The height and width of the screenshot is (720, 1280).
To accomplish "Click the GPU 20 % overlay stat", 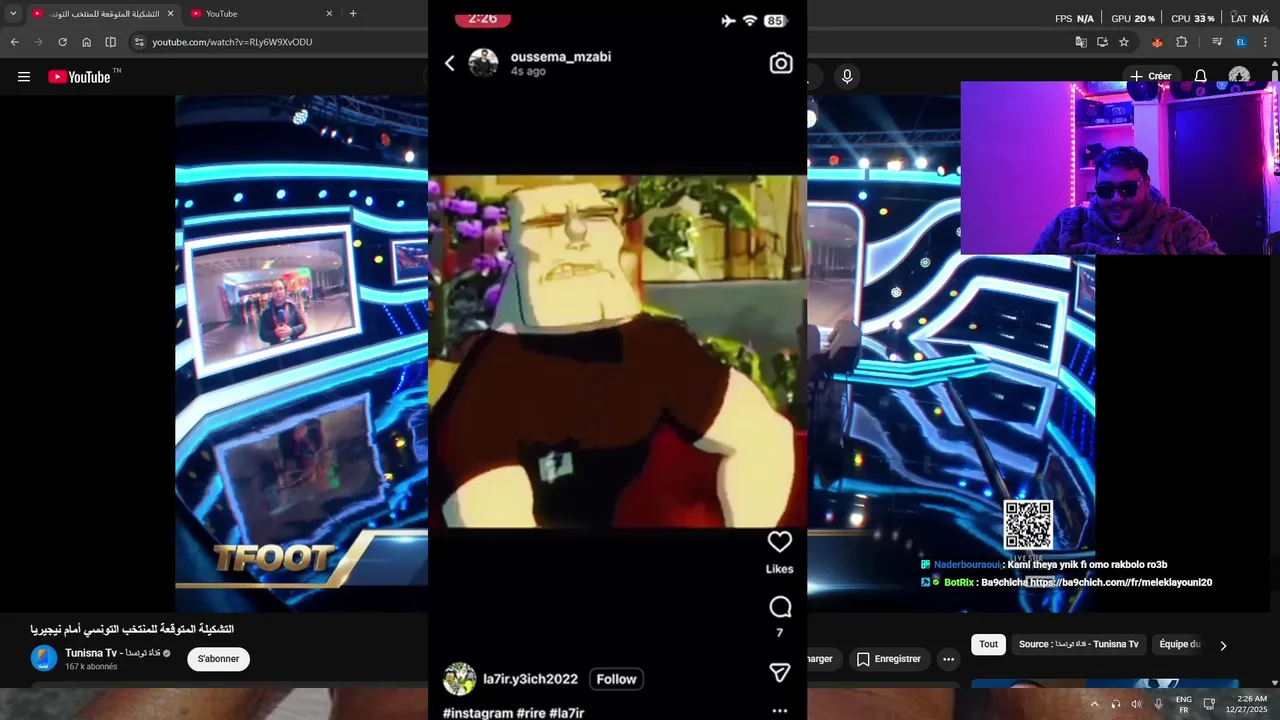I will 1133,19.
